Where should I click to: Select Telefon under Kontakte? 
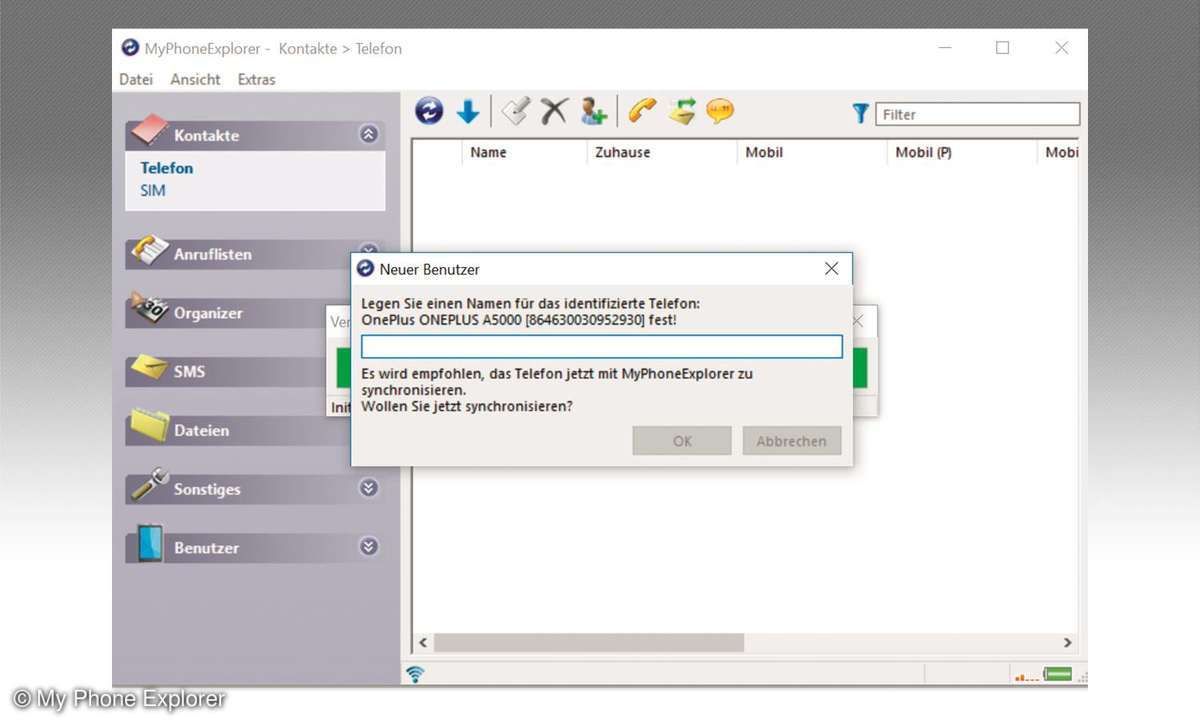point(167,168)
